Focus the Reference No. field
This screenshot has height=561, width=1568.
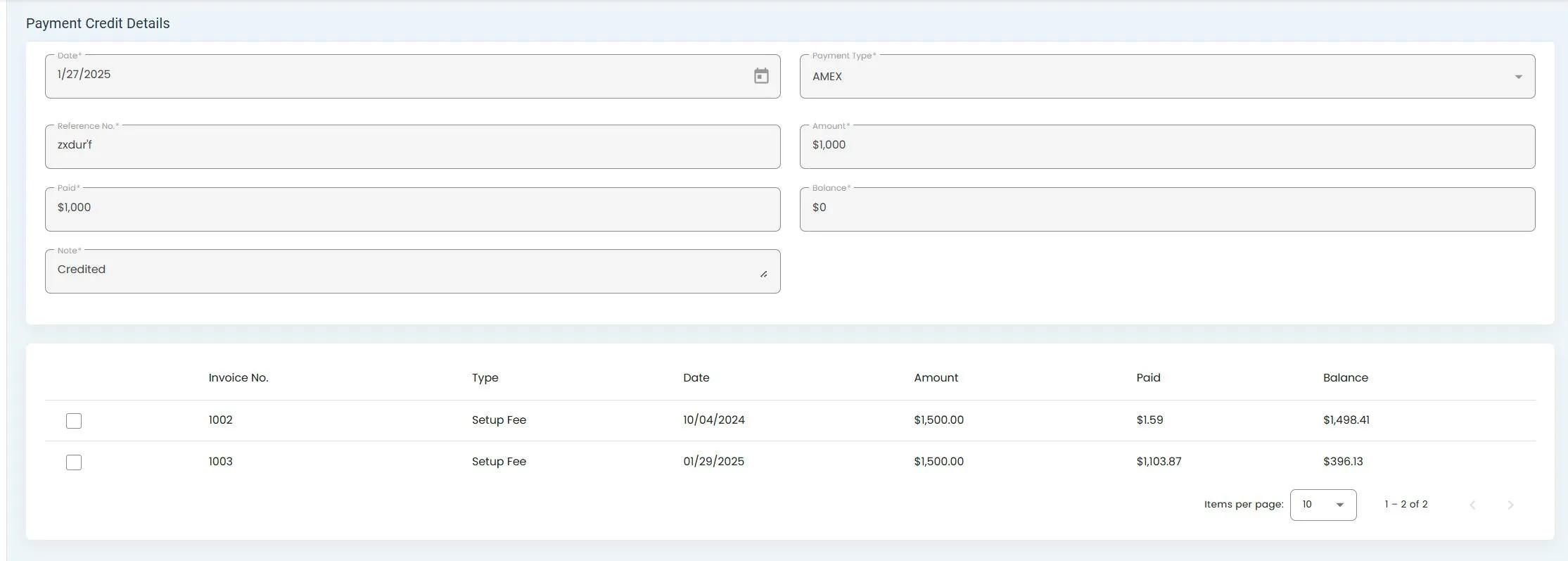(412, 146)
